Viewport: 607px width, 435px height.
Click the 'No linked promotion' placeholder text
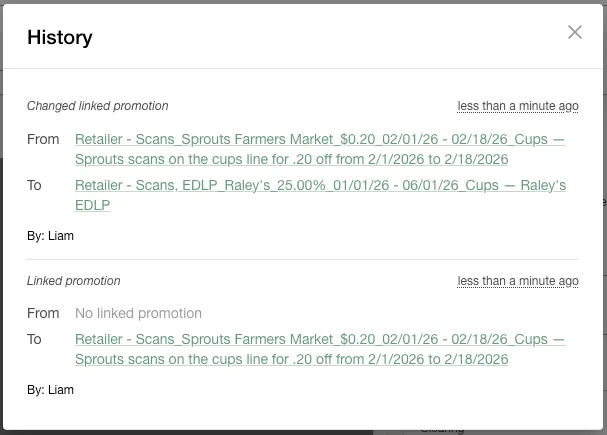[x=138, y=313]
